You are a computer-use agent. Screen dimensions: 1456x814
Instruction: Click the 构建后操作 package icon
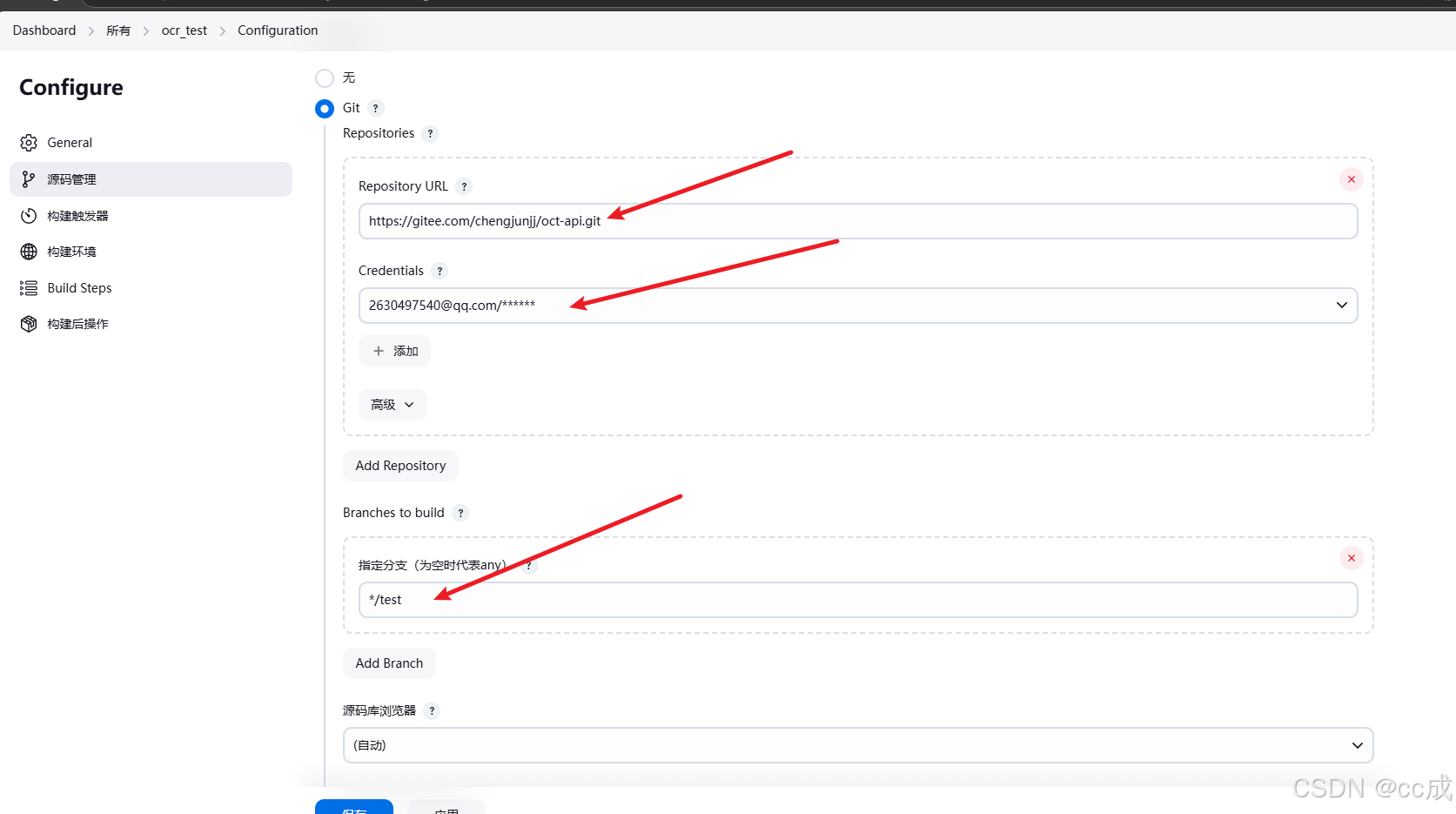(x=29, y=323)
